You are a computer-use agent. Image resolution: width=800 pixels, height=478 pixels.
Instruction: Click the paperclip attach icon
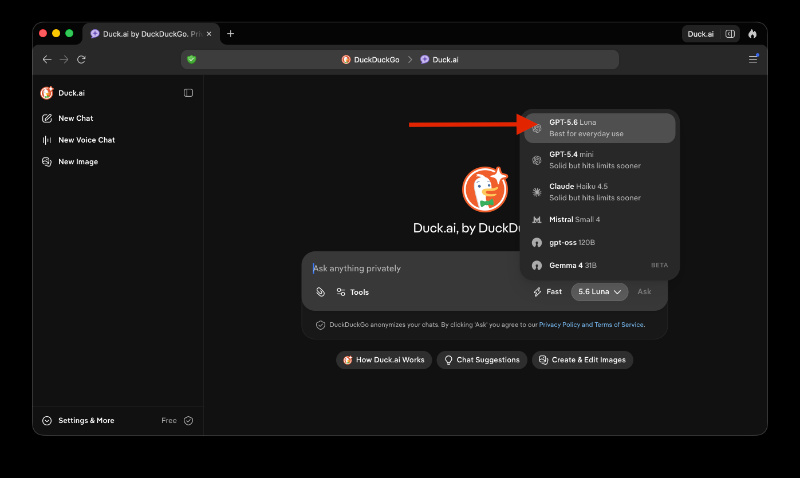pyautogui.click(x=320, y=292)
